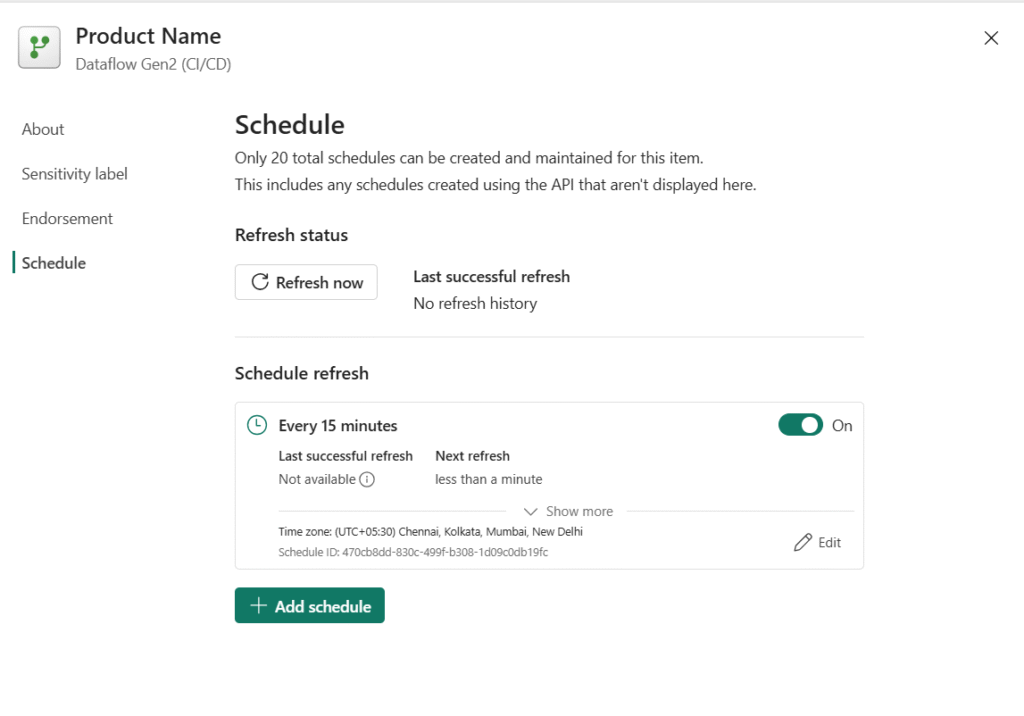This screenshot has height=716, width=1024.
Task: Click the Dataflow Gen2 product icon
Action: [x=39, y=48]
